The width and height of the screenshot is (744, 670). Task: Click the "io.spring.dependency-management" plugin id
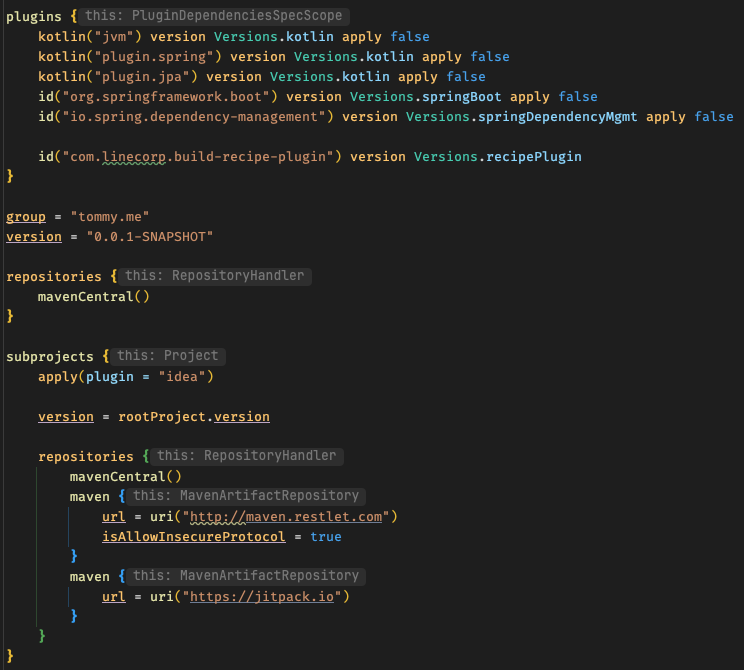coord(194,117)
